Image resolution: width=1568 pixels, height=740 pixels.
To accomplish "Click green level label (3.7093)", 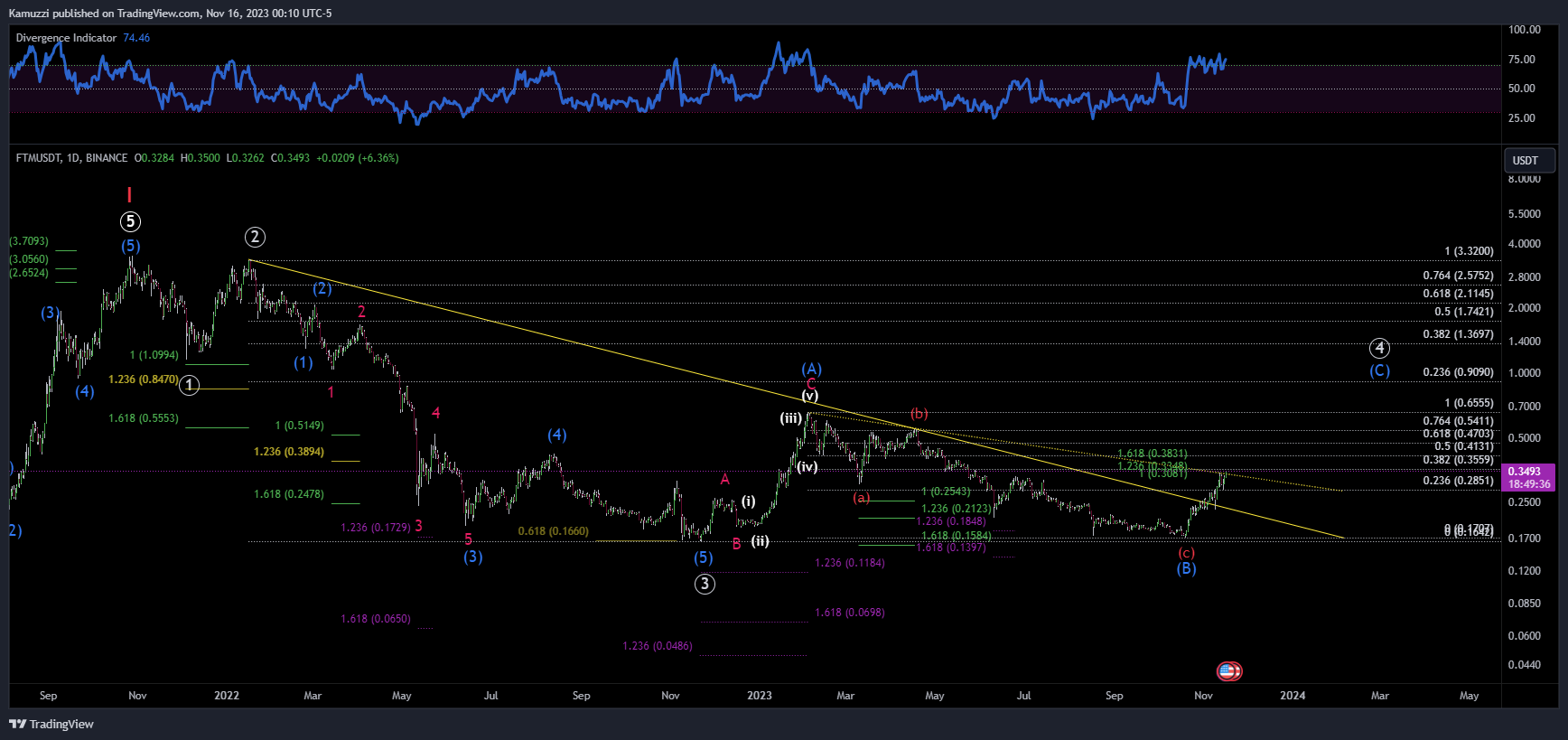I will click(x=29, y=241).
